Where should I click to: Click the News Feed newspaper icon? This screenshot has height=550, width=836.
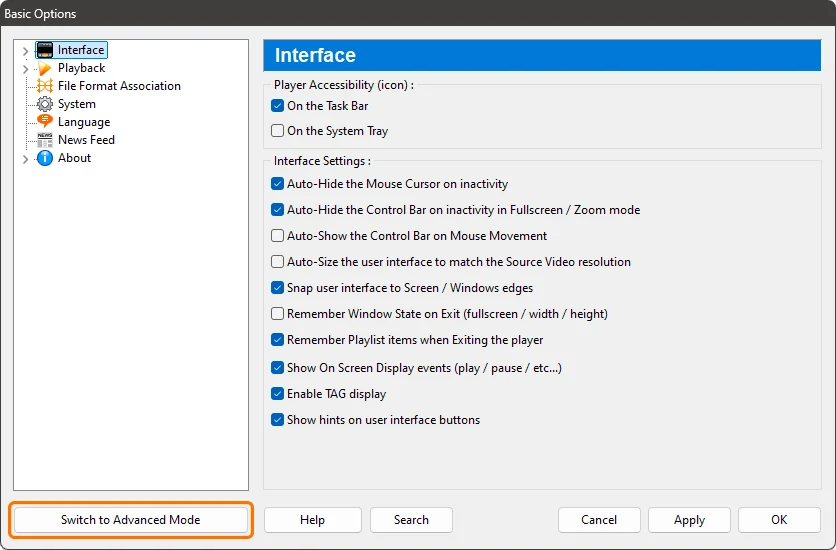click(x=45, y=140)
